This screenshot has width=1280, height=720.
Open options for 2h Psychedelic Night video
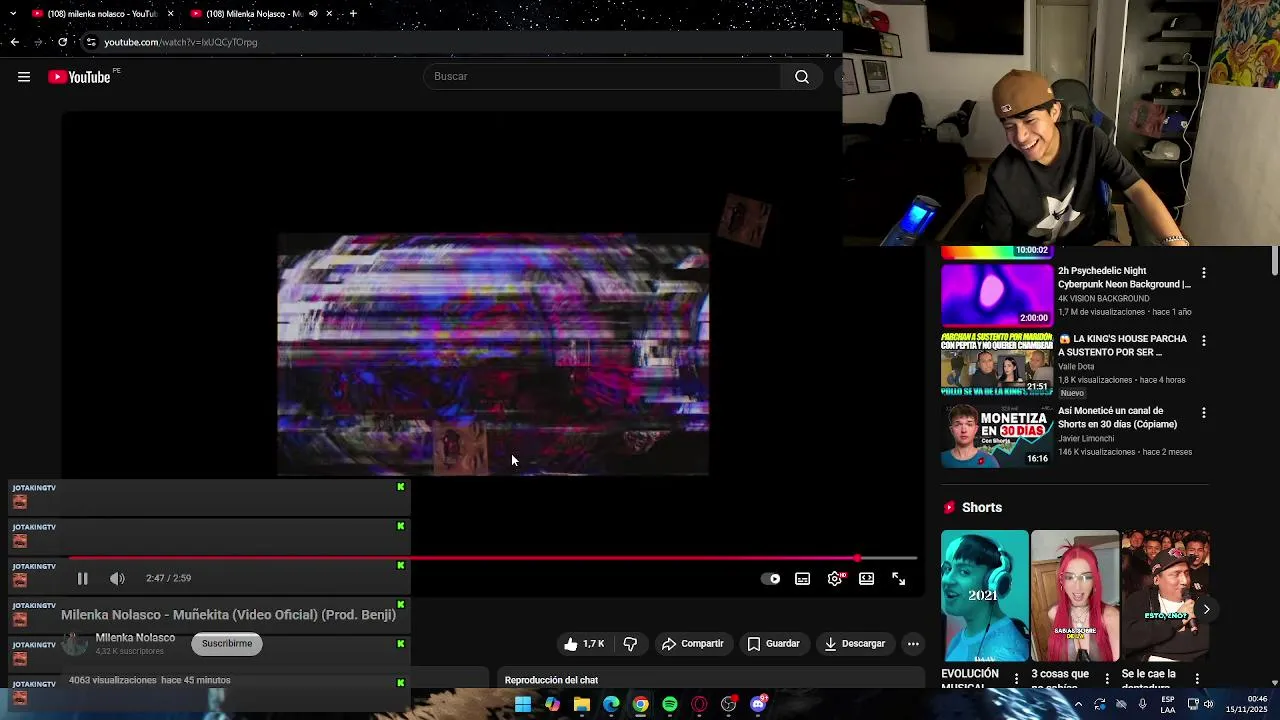1204,273
